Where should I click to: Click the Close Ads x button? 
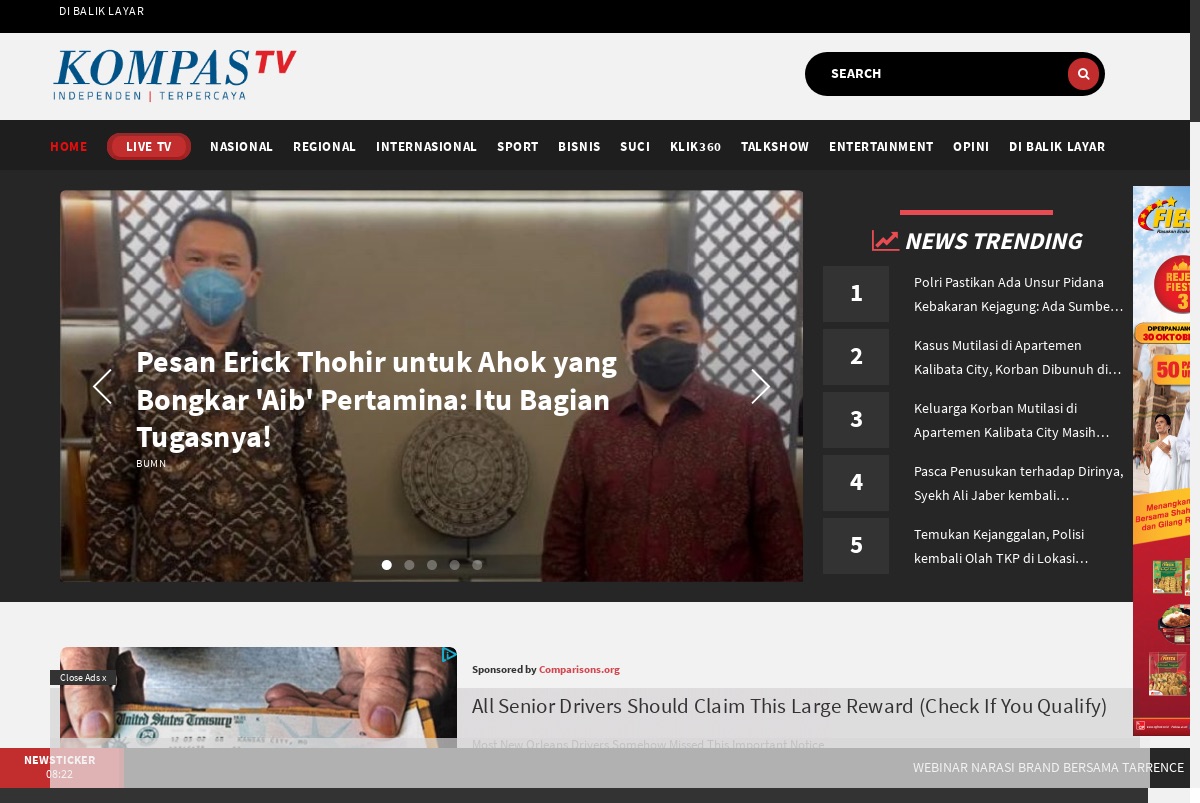coord(83,678)
